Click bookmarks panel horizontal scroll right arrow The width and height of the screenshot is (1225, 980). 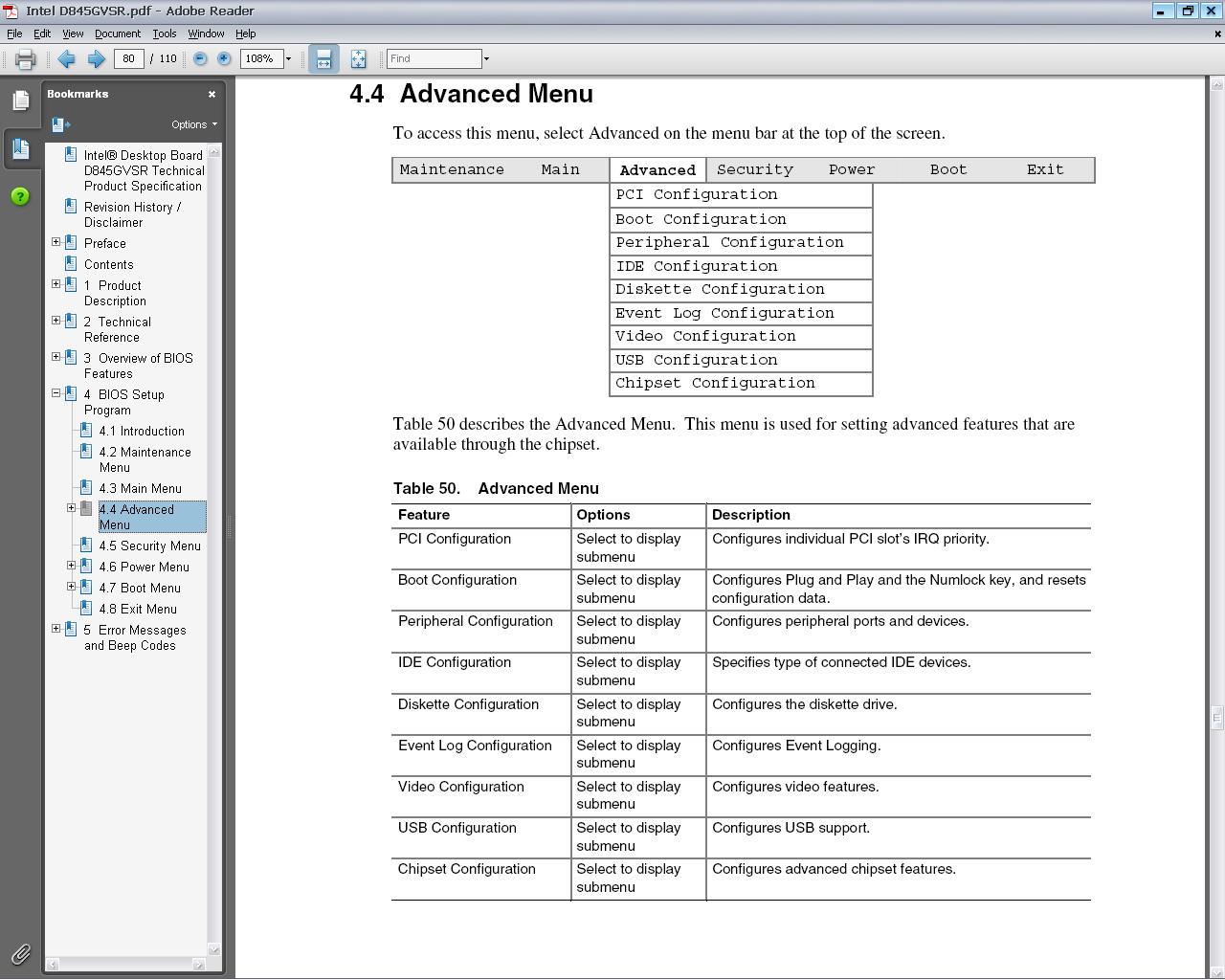[199, 965]
